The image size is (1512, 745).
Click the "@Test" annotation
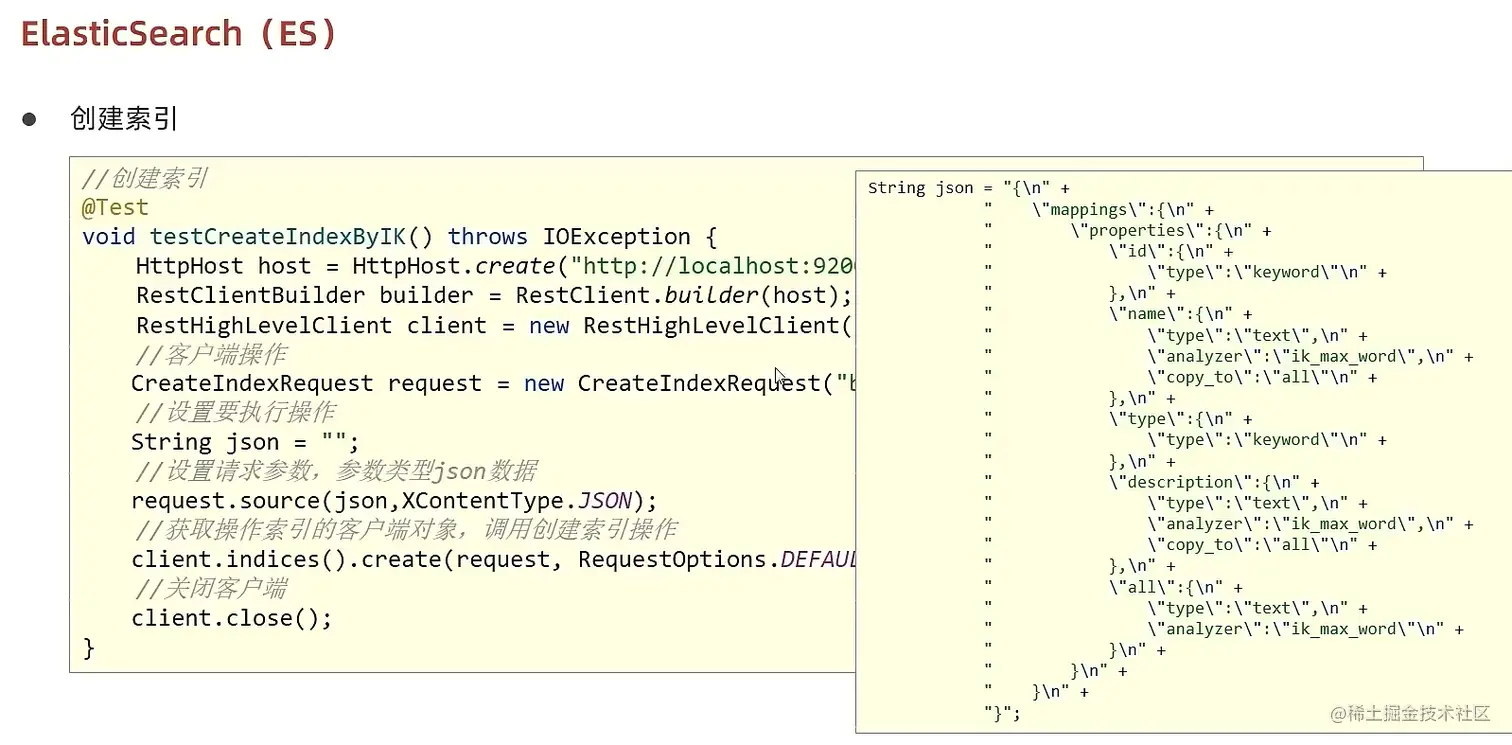115,207
